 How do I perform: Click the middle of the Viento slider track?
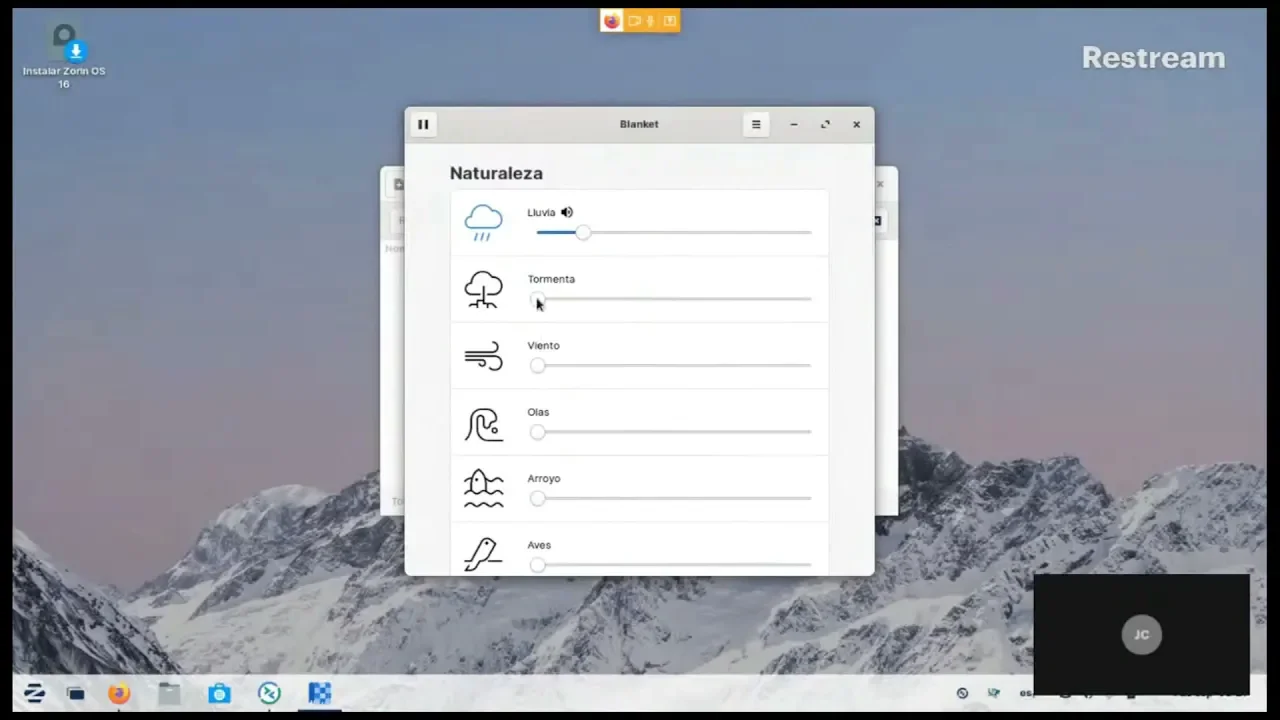tap(674, 366)
